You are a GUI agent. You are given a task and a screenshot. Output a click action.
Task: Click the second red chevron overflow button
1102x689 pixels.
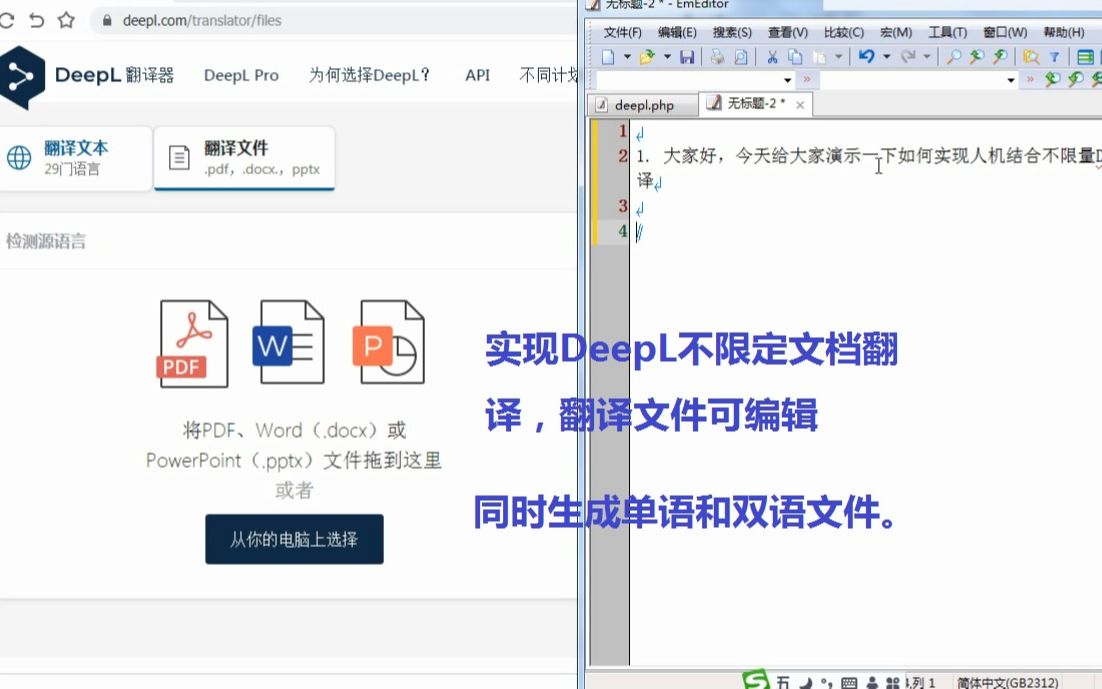pos(1030,79)
